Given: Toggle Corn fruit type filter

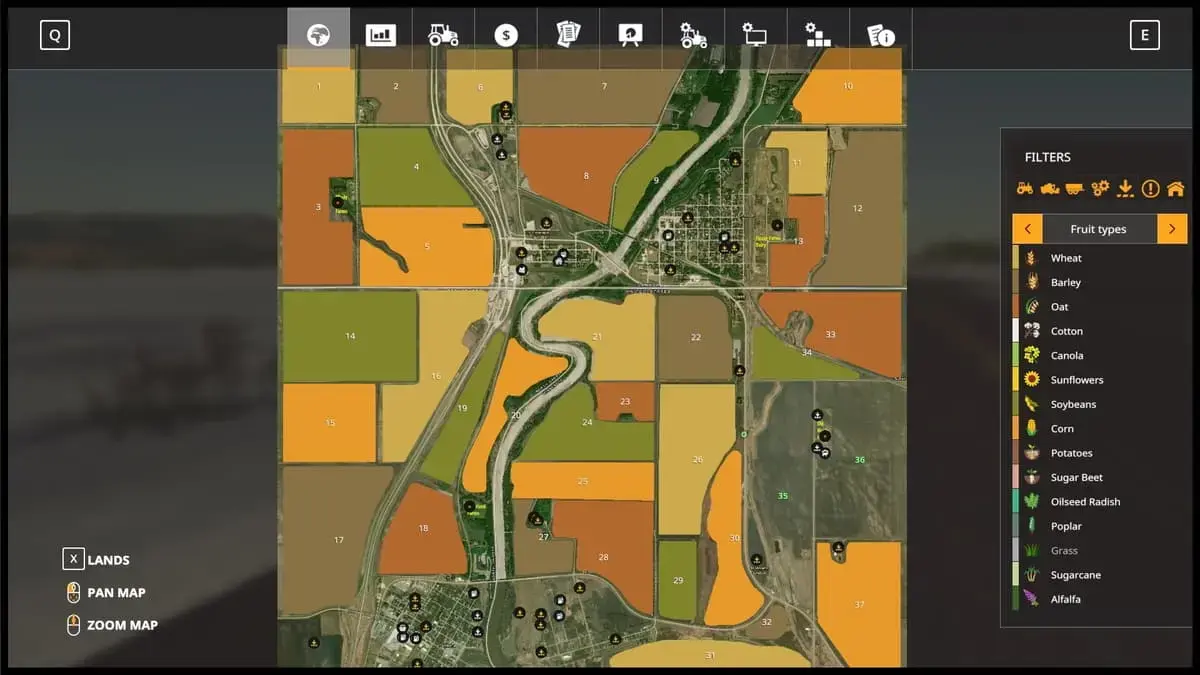Looking at the screenshot, I should point(1062,429).
